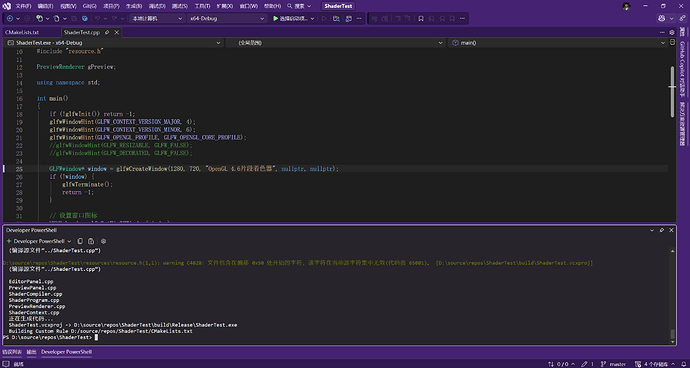Click the 4 个存储库 repositories status button
Image resolution: width=690 pixels, height=368 pixels.
[x=654, y=364]
